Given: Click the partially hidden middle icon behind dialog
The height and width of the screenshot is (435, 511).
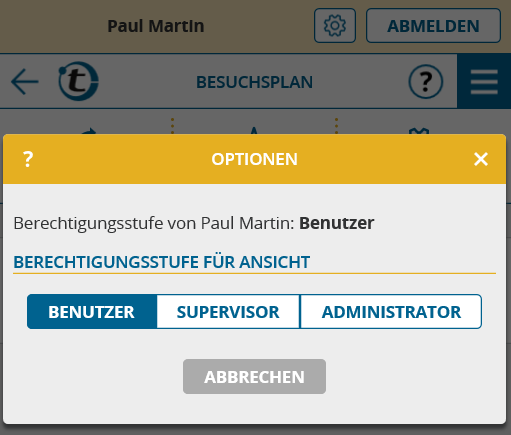Looking at the screenshot, I should [x=254, y=131].
